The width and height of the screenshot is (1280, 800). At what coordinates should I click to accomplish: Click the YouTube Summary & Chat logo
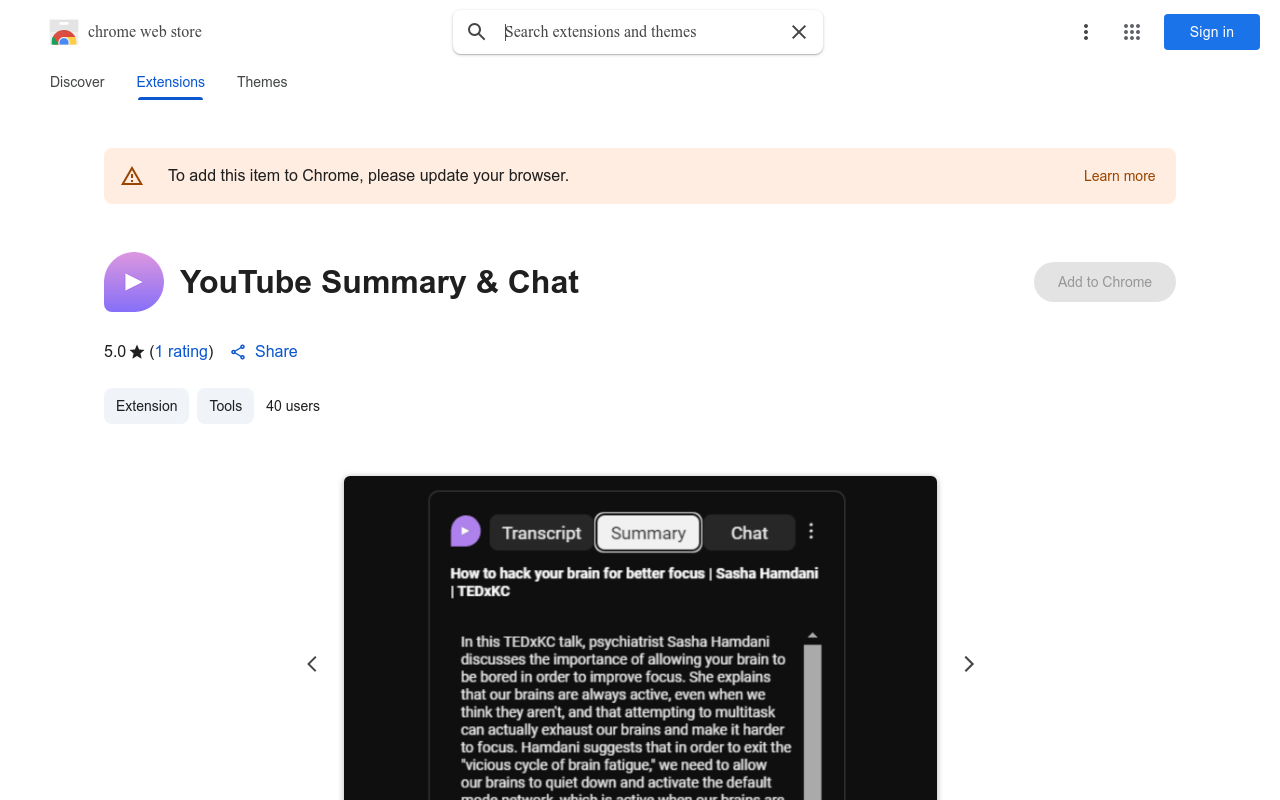pyautogui.click(x=134, y=282)
